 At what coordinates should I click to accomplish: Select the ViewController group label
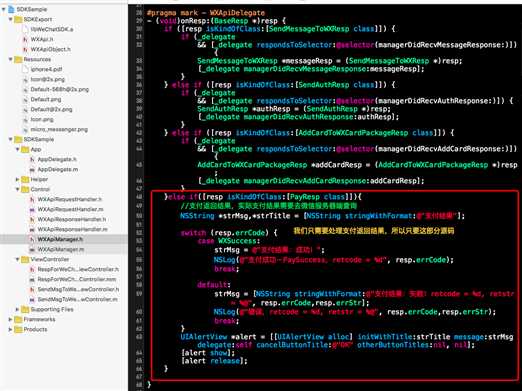coord(50,259)
